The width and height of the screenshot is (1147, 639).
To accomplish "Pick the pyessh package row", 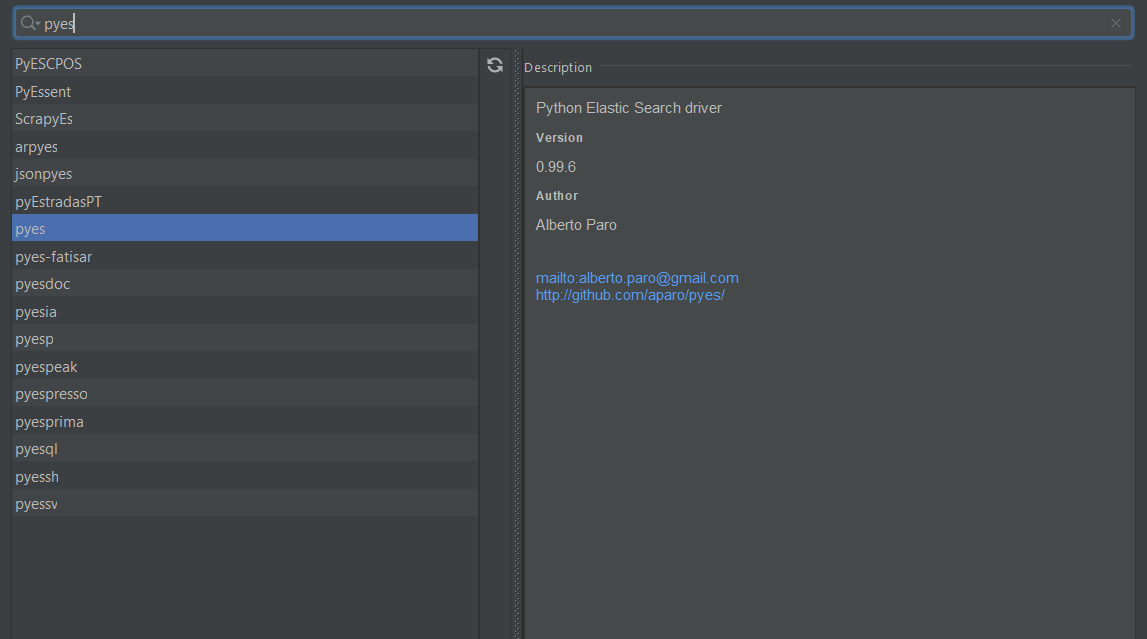I will click(245, 477).
